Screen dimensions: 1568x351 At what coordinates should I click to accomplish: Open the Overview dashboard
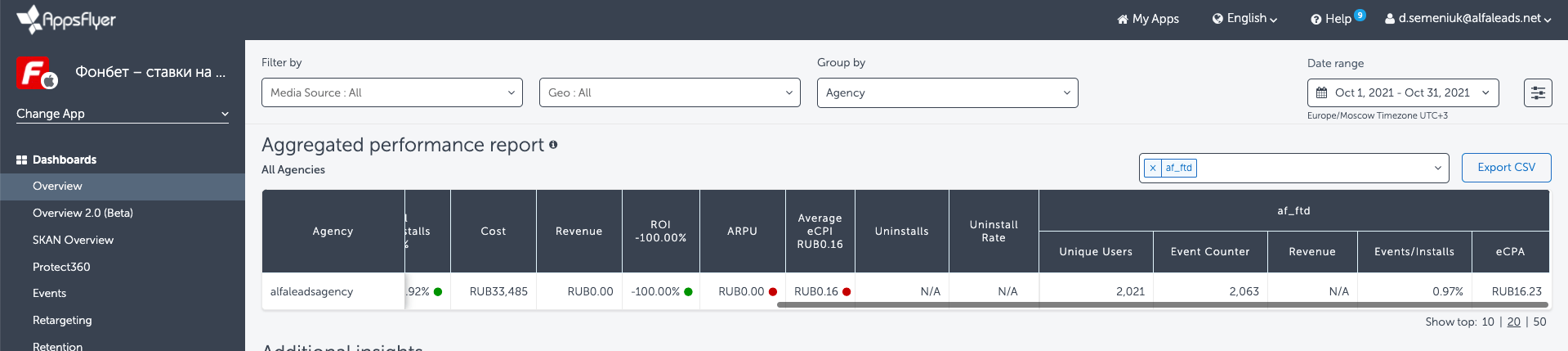tap(123, 187)
